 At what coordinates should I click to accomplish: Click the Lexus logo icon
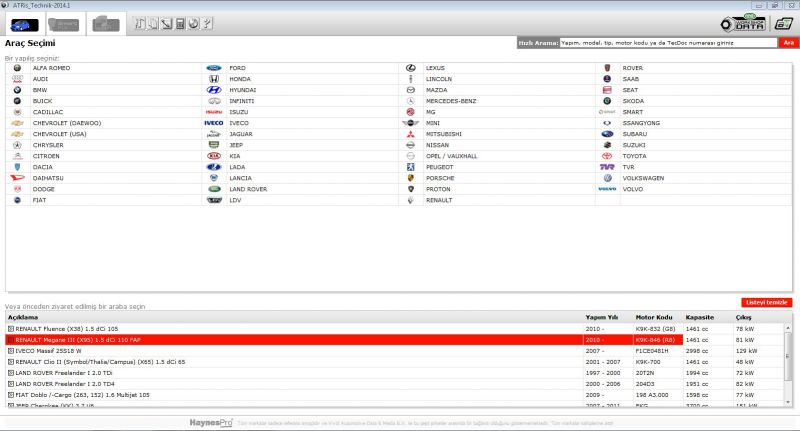tap(411, 68)
